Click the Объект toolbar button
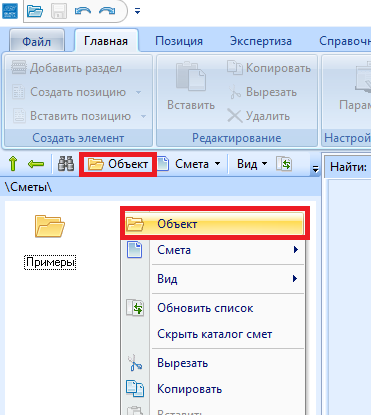Viewport: 371px width, 415px height. (118, 164)
